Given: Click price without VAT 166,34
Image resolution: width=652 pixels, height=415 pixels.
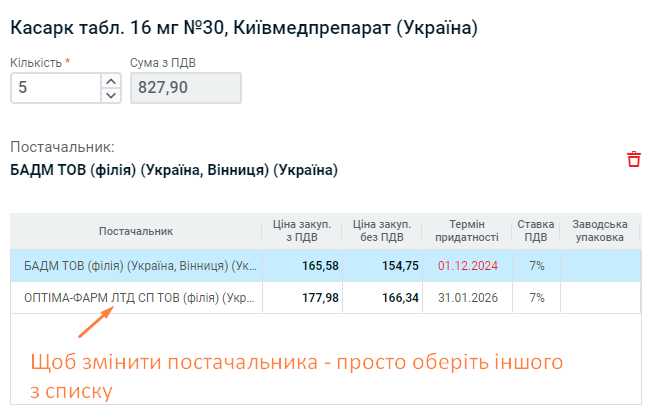Looking at the screenshot, I should pyautogui.click(x=400, y=298).
